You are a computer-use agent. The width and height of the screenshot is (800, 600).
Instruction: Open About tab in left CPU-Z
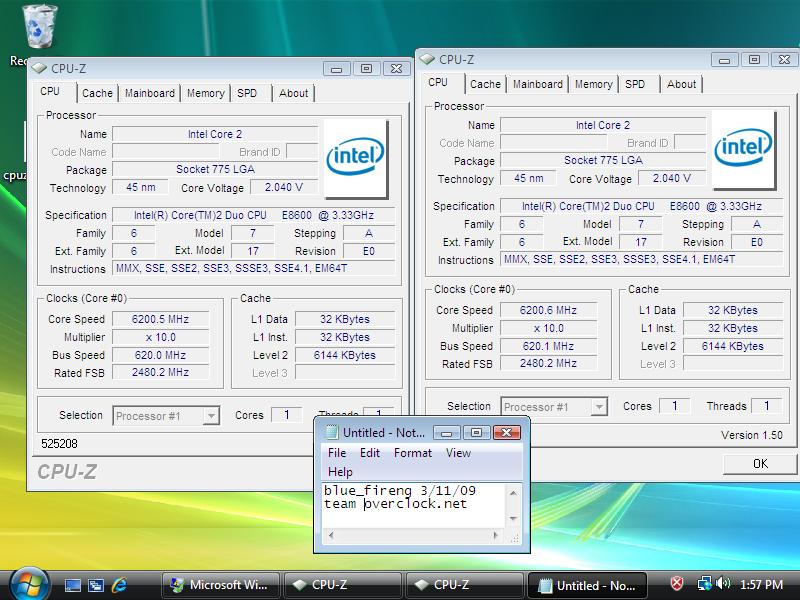coord(293,93)
